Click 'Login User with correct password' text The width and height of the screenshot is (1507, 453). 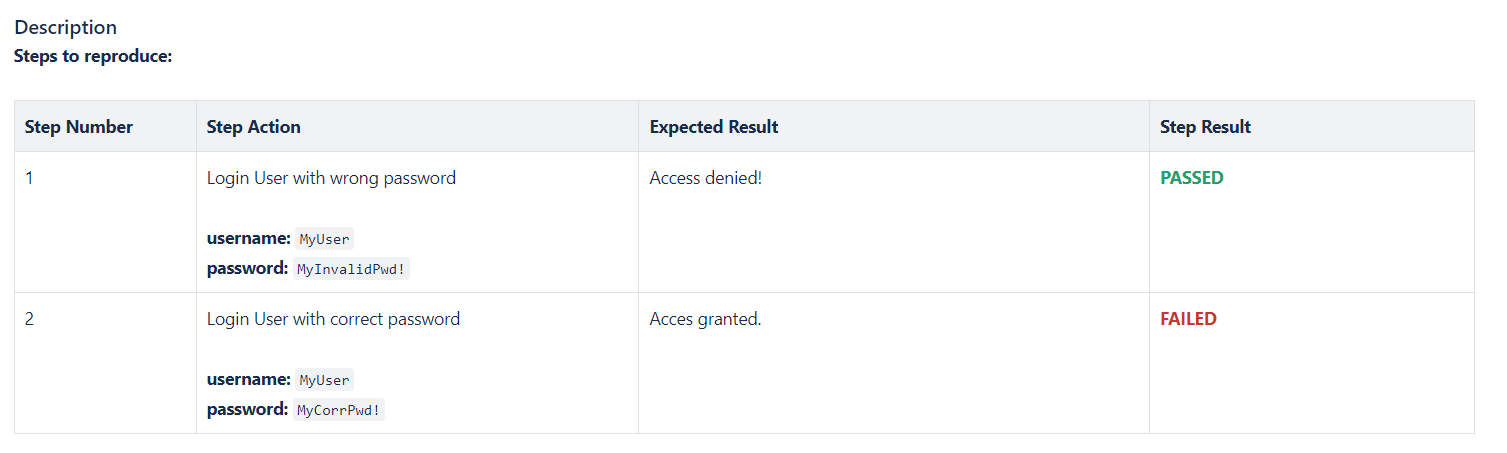333,319
